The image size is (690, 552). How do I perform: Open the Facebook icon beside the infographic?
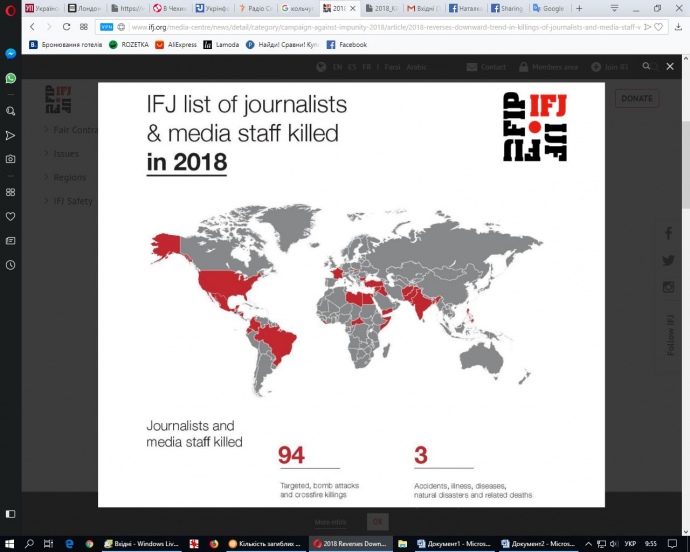click(668, 233)
